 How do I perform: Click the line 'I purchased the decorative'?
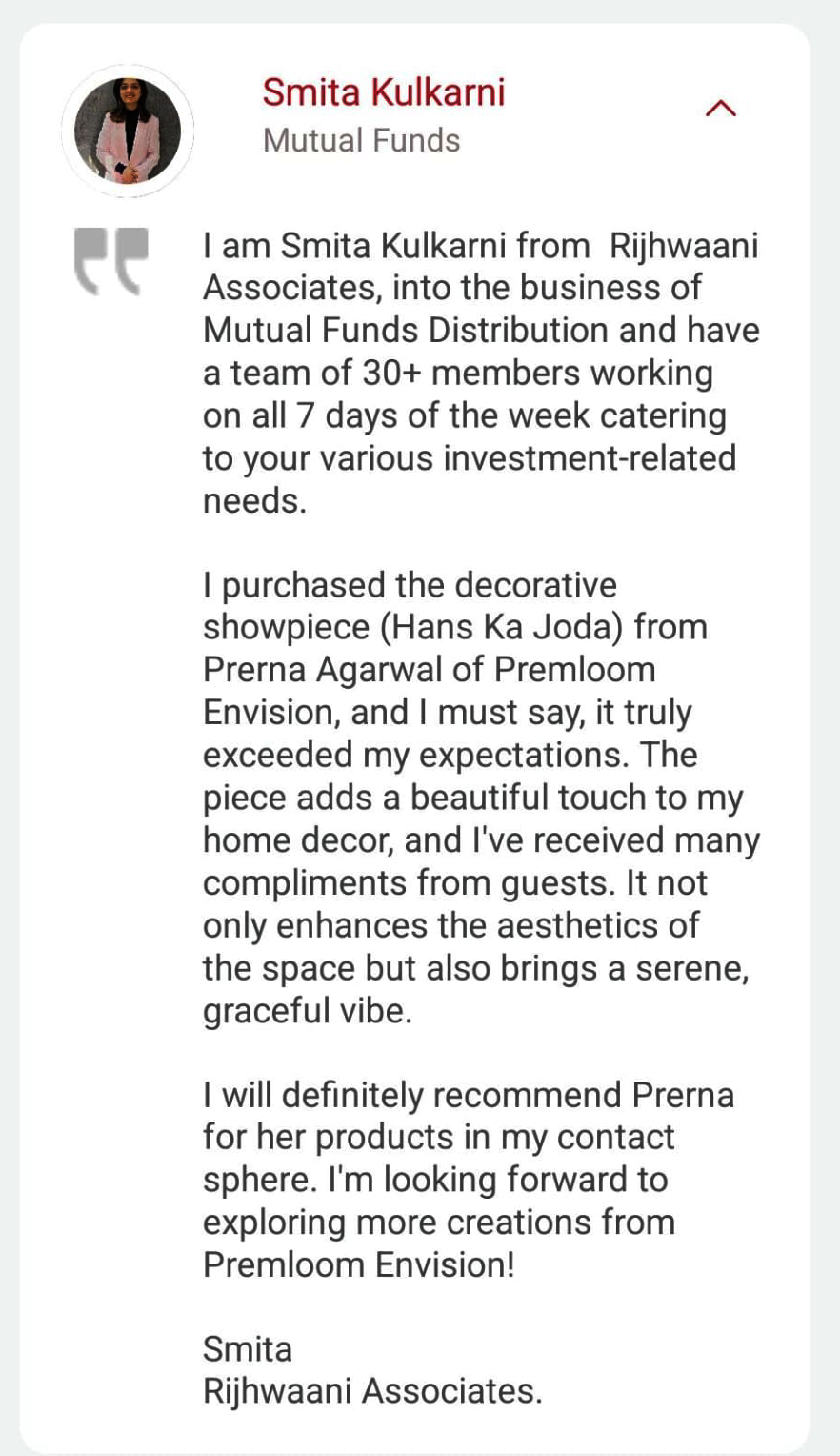click(410, 585)
